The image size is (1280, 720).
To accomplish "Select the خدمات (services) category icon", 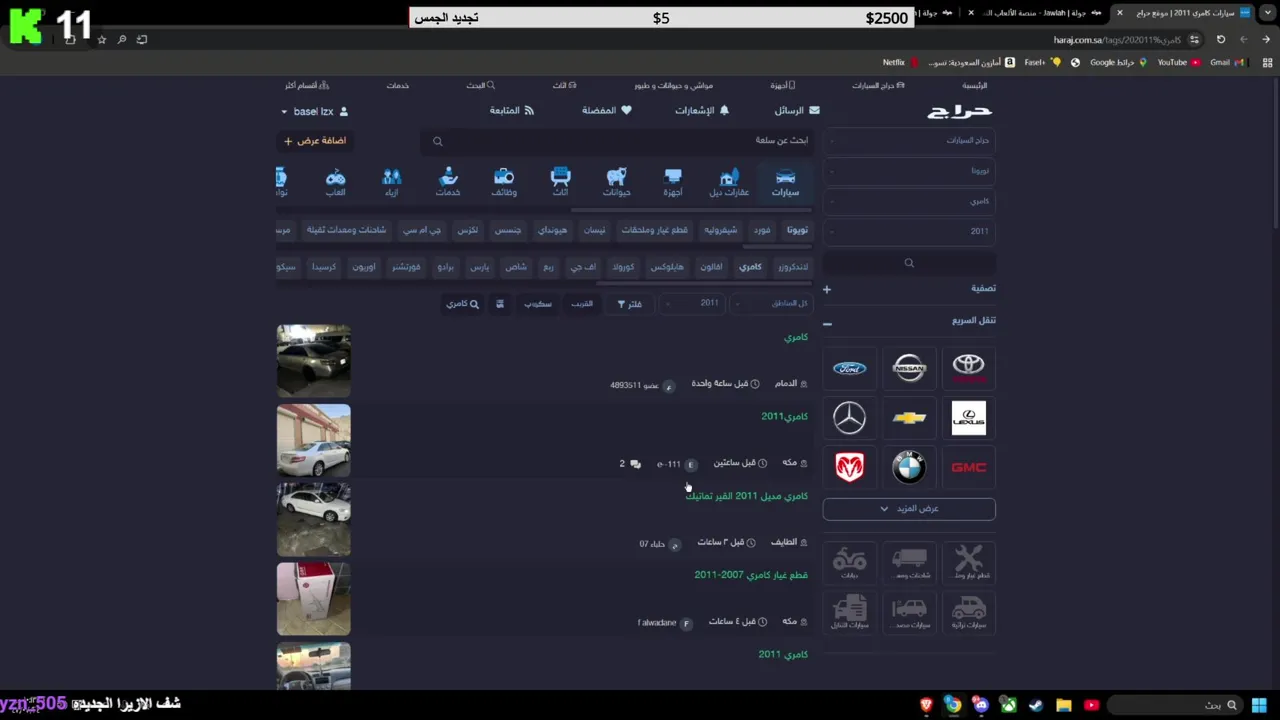I will (x=448, y=182).
